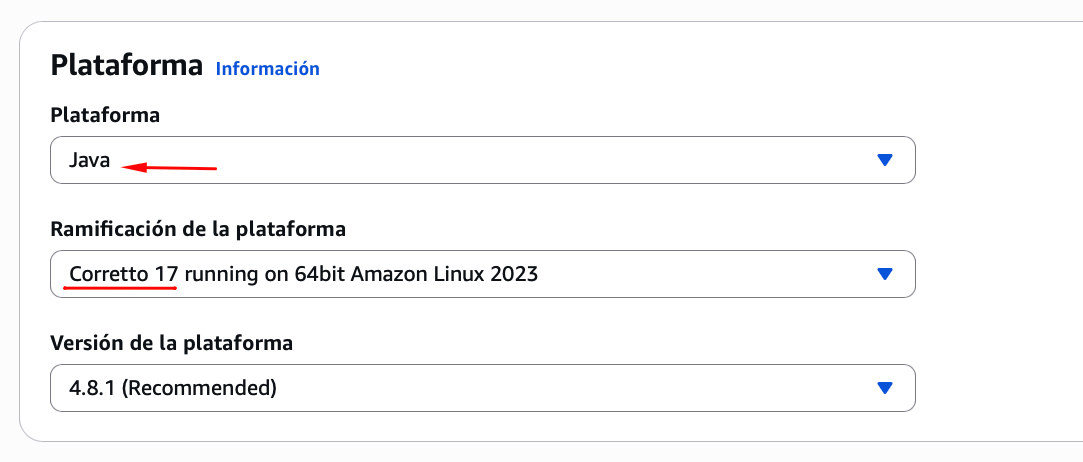Click the blue arrow in the Corretto 17 dropdown
Screen dimensions: 1083x462
[x=883, y=274]
